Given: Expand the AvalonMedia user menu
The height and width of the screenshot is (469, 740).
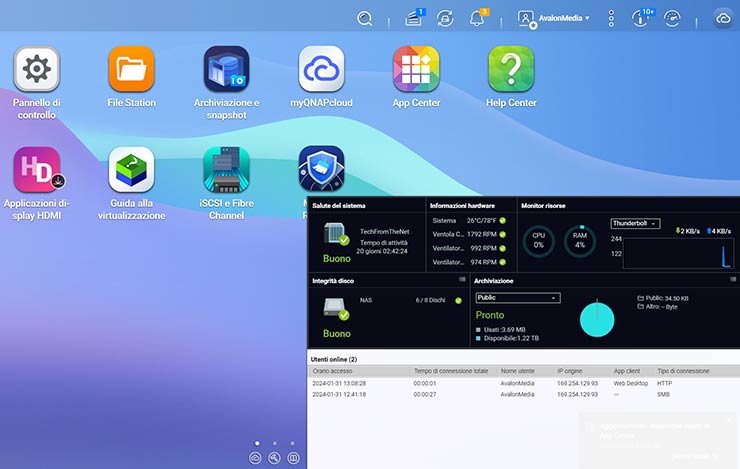Looking at the screenshot, I should (554, 18).
